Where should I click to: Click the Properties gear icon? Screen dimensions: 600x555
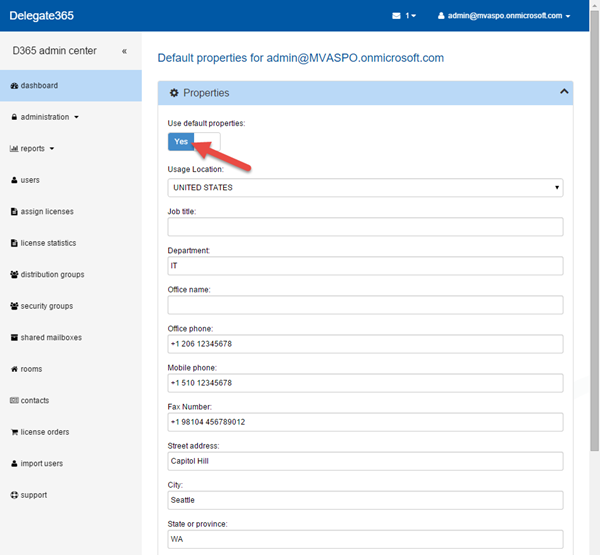pos(174,93)
